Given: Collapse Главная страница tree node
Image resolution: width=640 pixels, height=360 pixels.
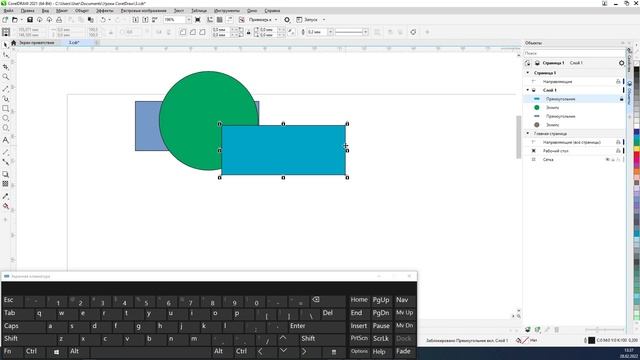Looking at the screenshot, I should pyautogui.click(x=528, y=133).
